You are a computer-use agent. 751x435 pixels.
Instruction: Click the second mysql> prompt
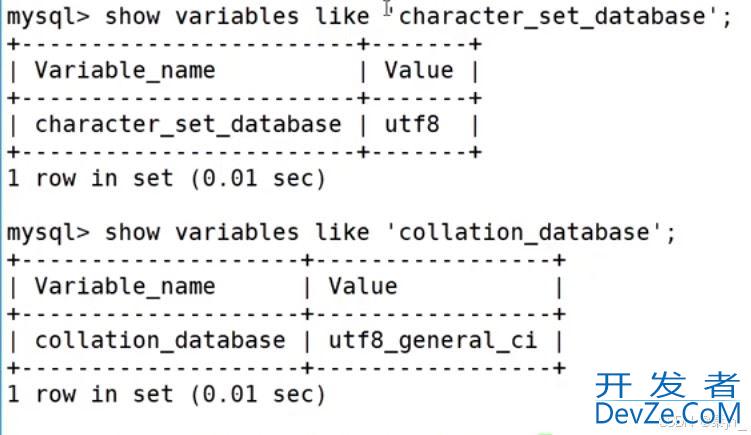[48, 233]
